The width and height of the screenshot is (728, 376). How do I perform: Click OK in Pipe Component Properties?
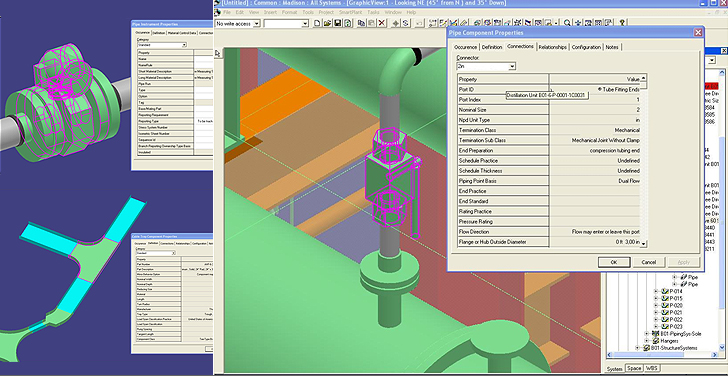pos(613,262)
